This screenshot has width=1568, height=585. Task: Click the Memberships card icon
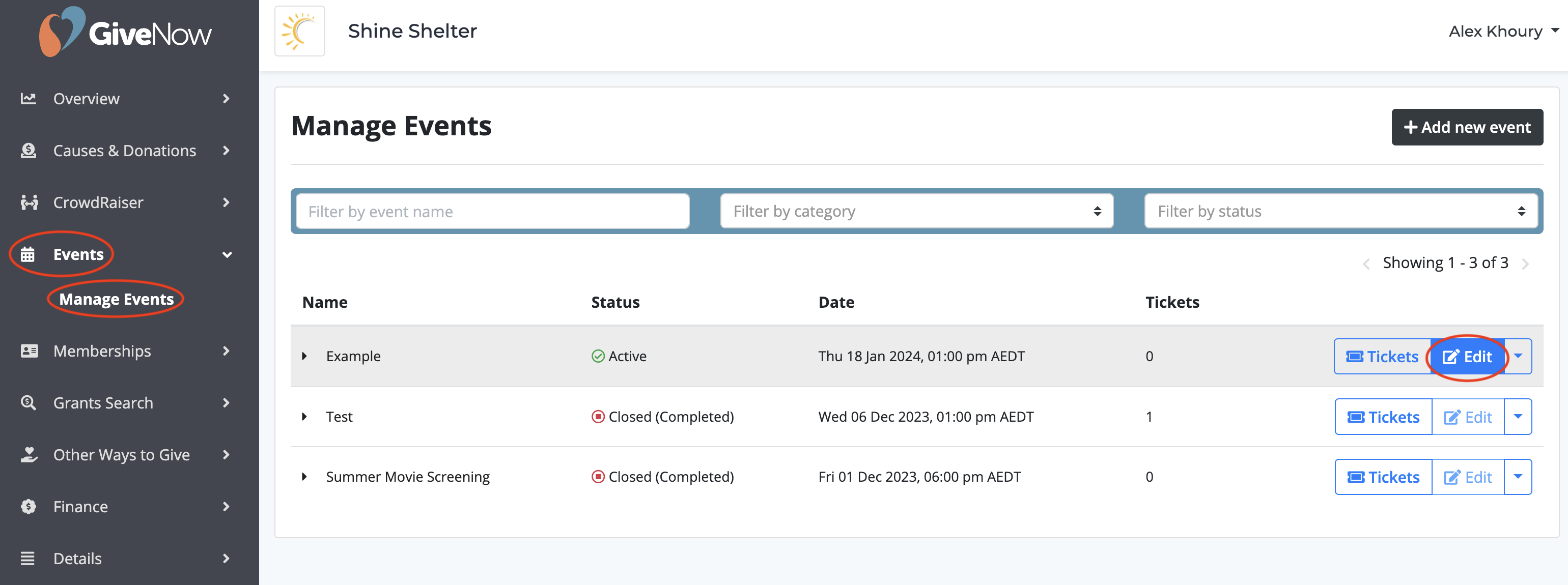pos(29,351)
